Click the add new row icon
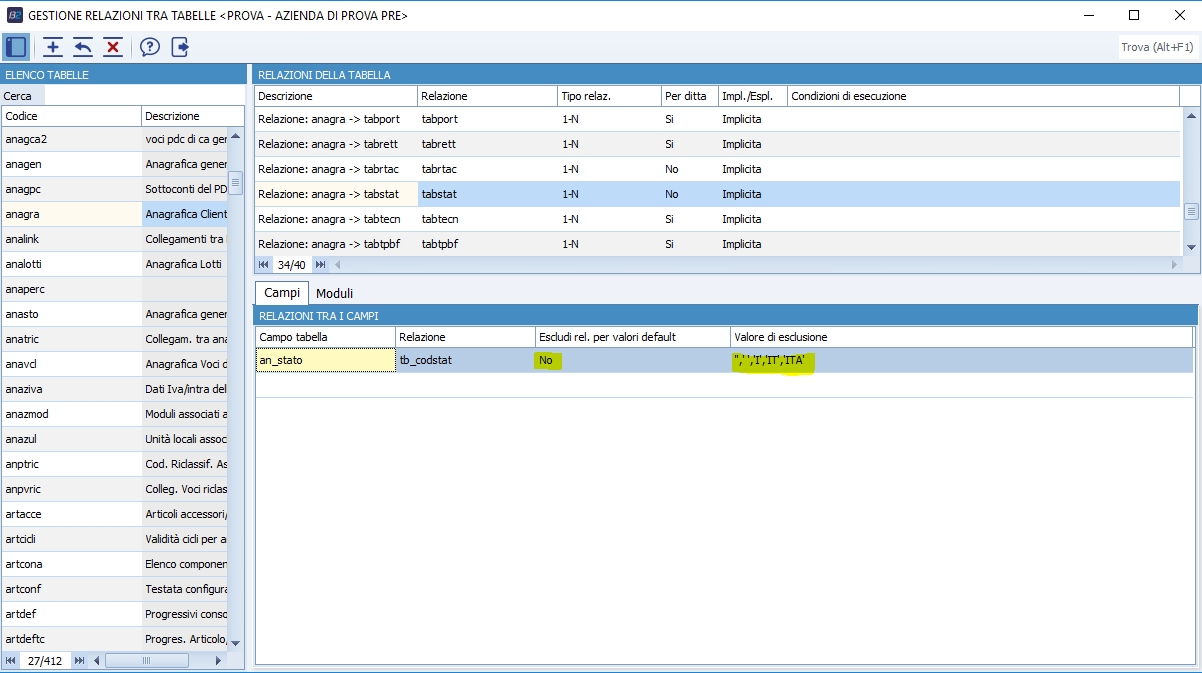Viewport: 1202px width, 673px height. pyautogui.click(x=53, y=47)
